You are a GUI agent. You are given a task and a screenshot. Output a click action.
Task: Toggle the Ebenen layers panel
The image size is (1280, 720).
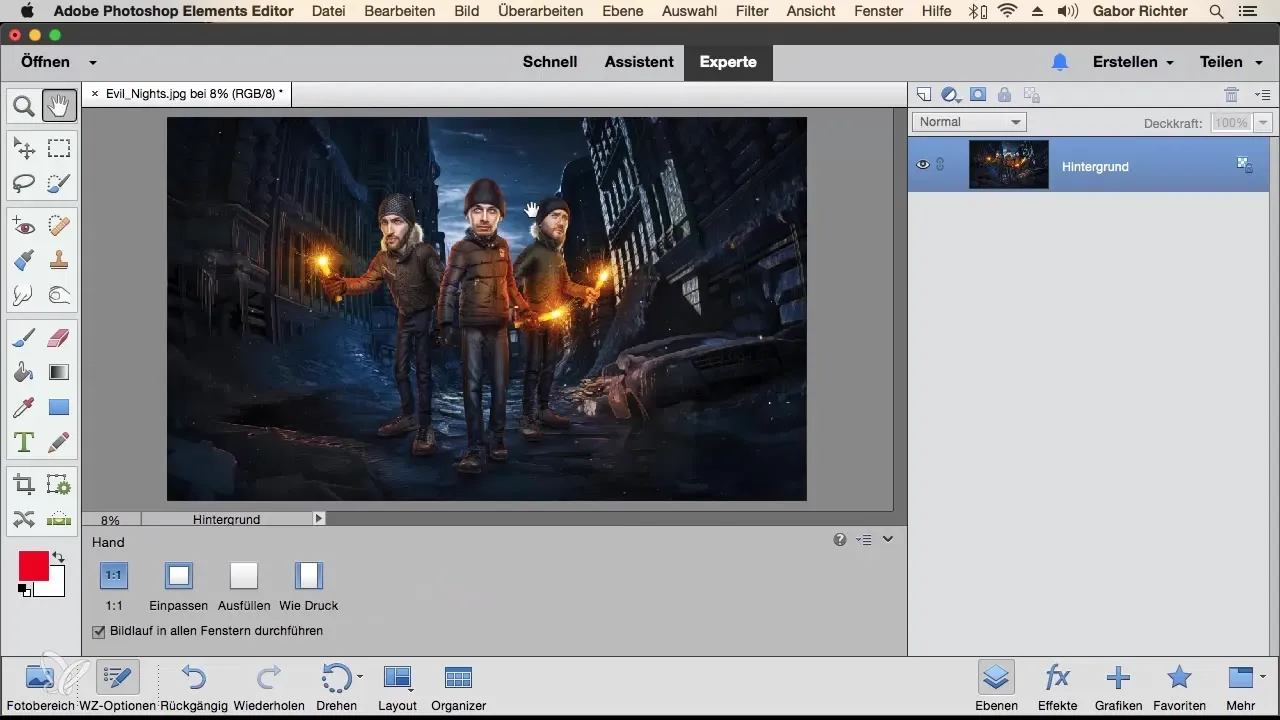click(x=995, y=685)
